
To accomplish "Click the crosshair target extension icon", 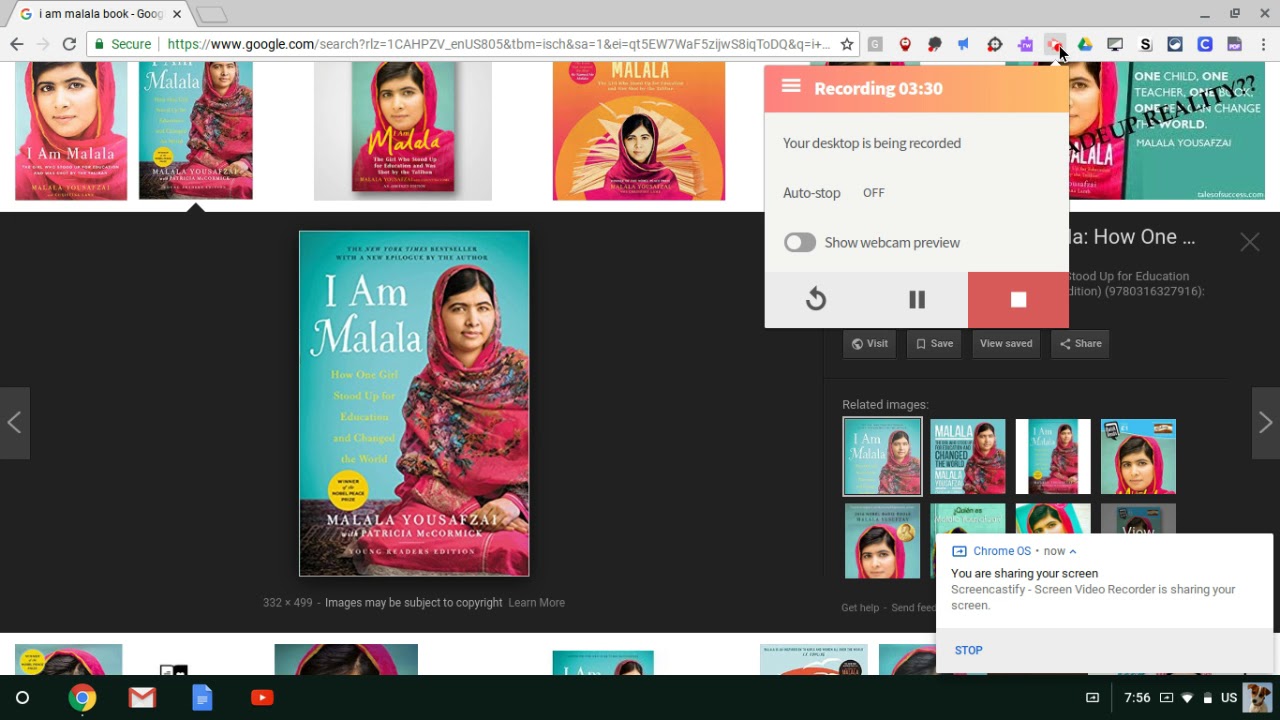I will click(x=994, y=44).
